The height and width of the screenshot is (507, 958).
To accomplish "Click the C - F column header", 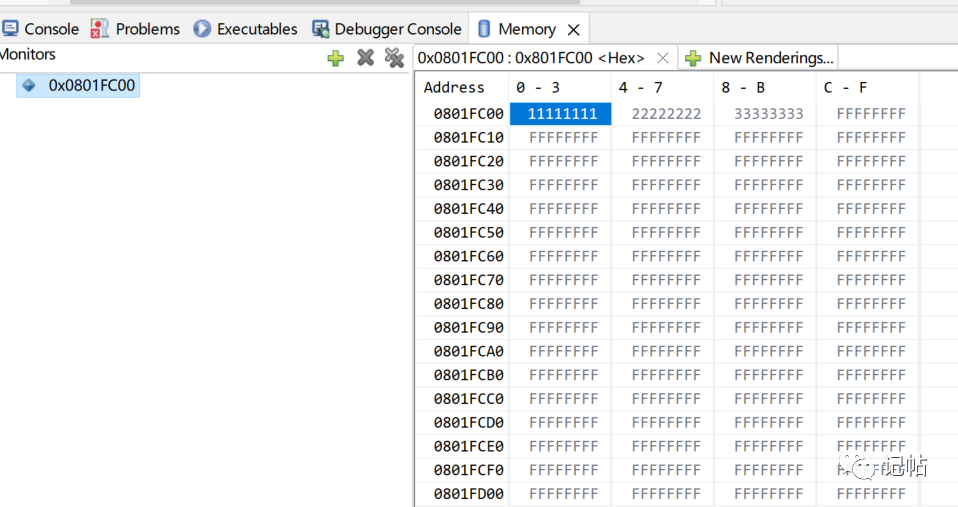I will [846, 87].
